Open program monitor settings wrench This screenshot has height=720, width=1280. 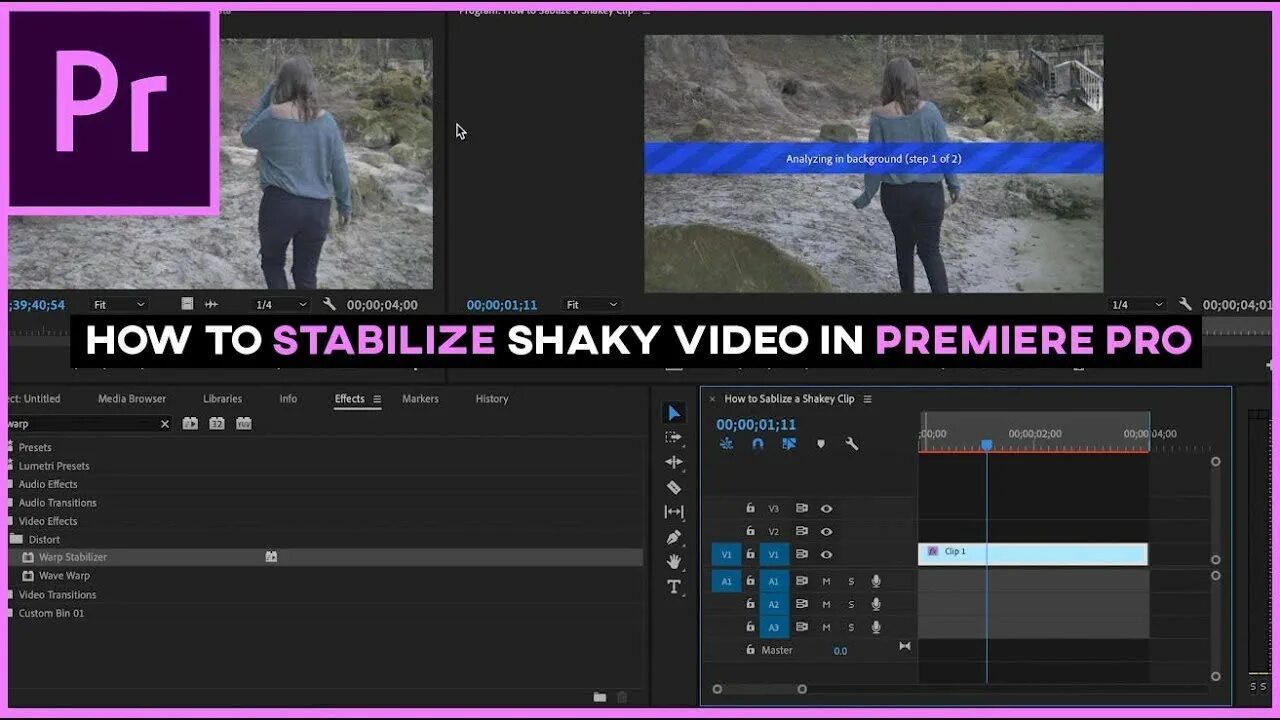1186,305
